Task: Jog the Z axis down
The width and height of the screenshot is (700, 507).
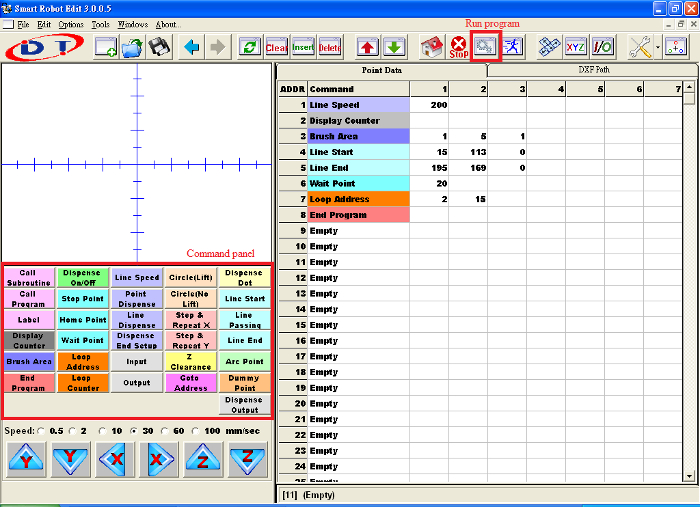Action: [246, 459]
